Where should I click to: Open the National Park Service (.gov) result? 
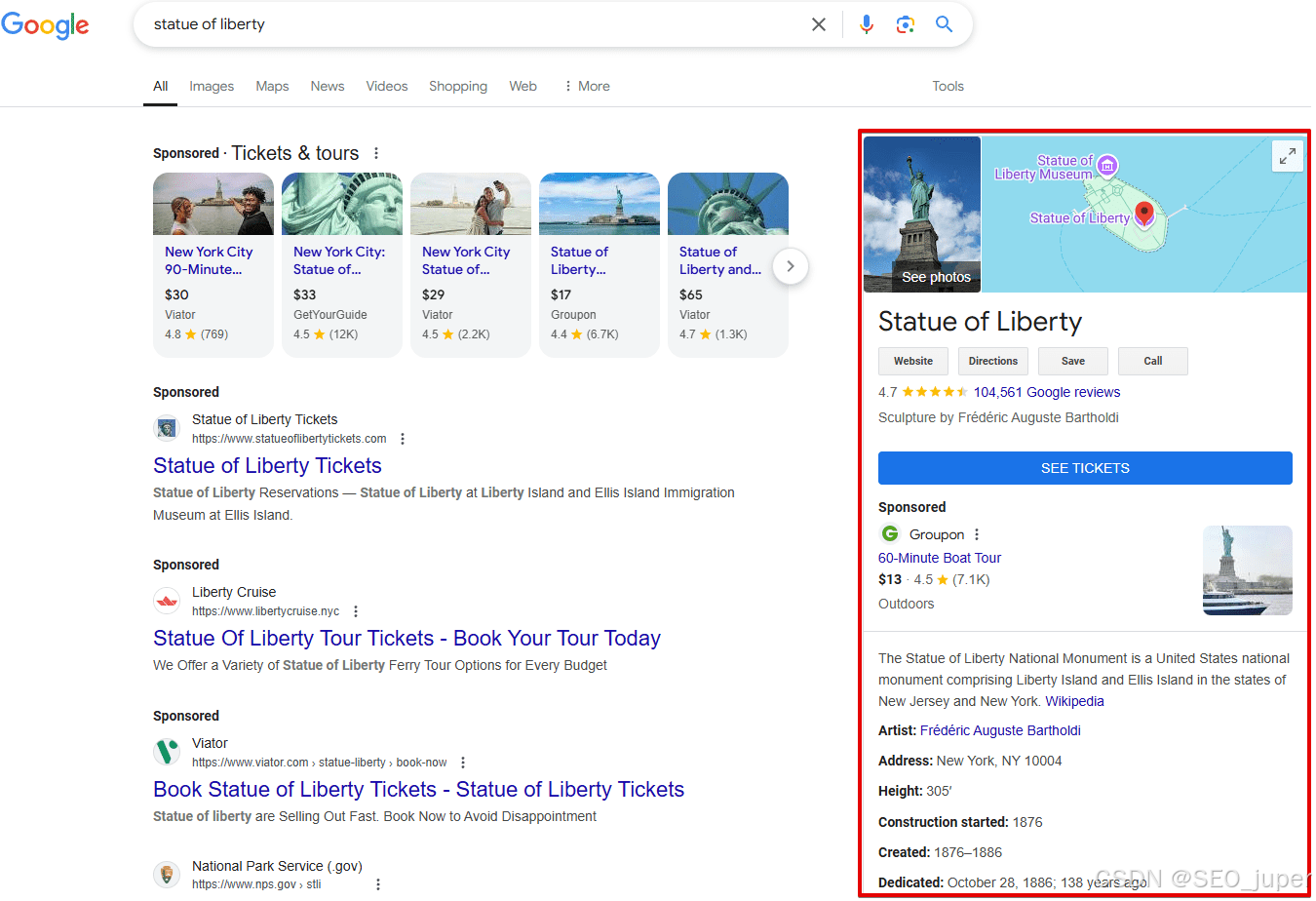tap(277, 866)
